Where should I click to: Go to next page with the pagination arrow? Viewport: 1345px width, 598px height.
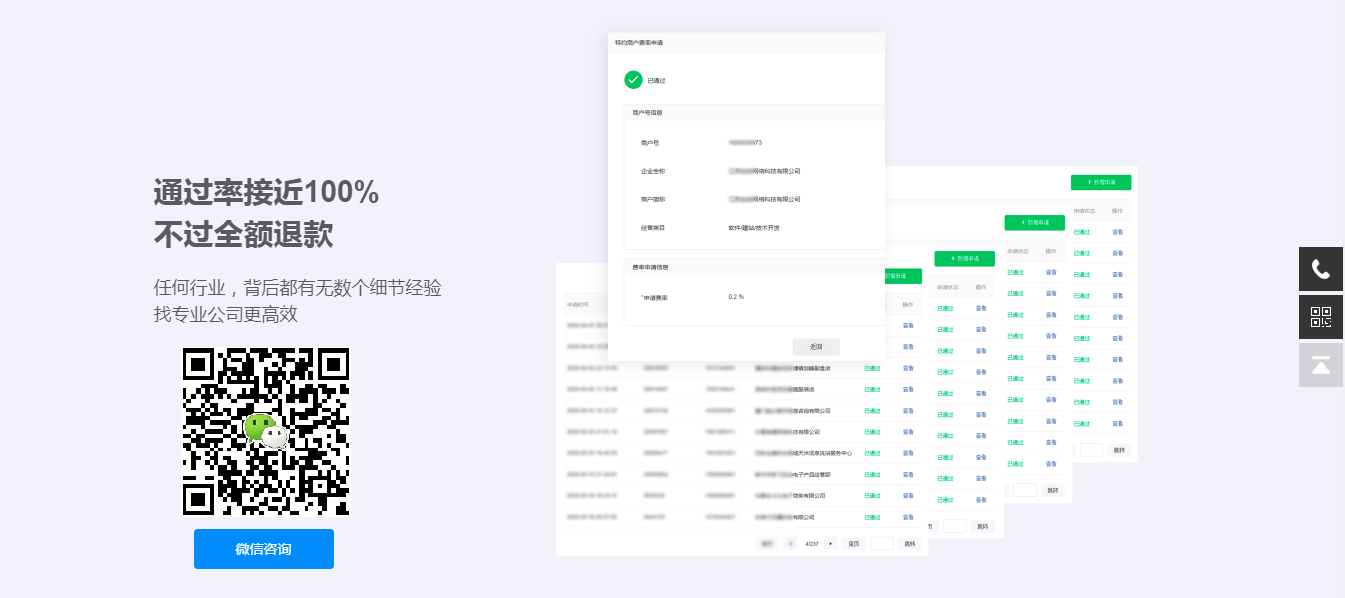point(830,543)
